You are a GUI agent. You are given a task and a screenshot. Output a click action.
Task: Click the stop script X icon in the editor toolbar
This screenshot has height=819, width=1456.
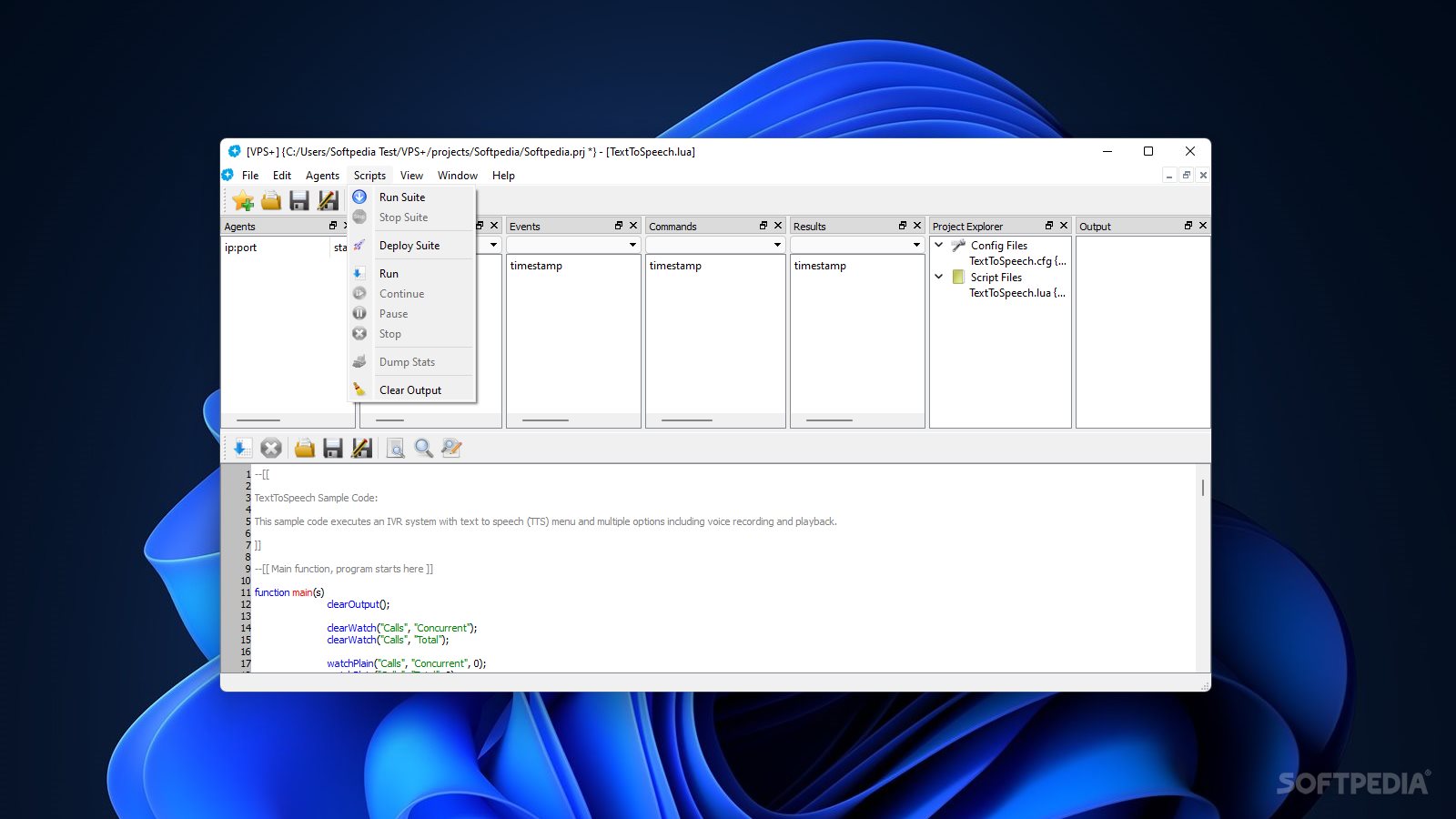pyautogui.click(x=270, y=448)
